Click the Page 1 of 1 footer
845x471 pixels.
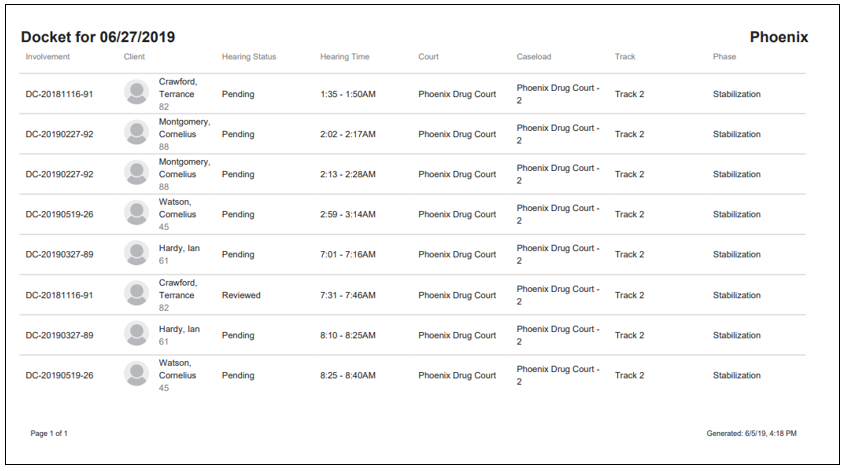49,433
